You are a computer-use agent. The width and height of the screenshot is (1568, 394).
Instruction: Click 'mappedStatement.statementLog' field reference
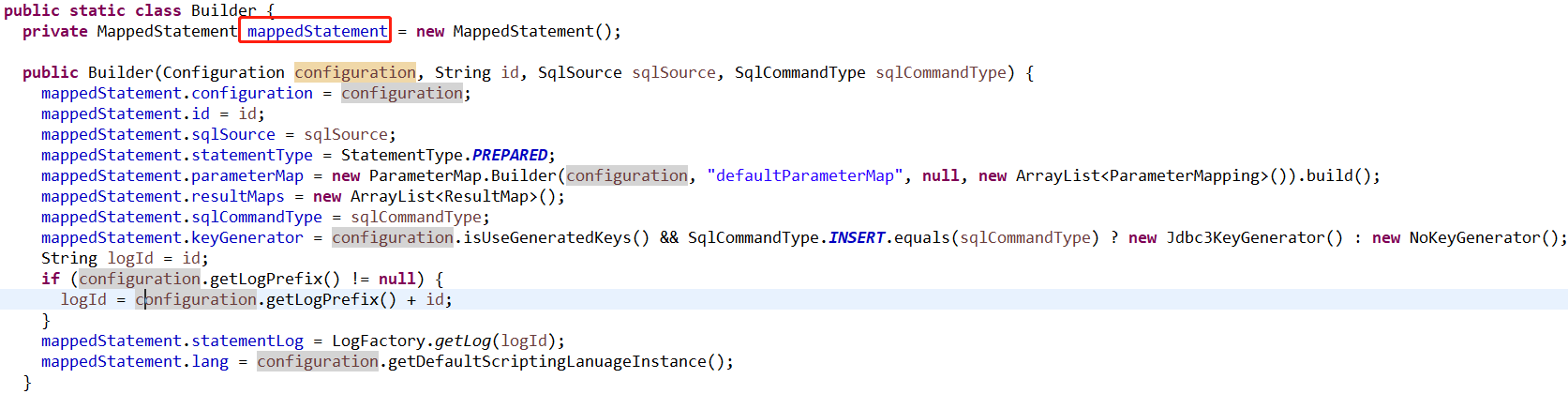pos(172,341)
